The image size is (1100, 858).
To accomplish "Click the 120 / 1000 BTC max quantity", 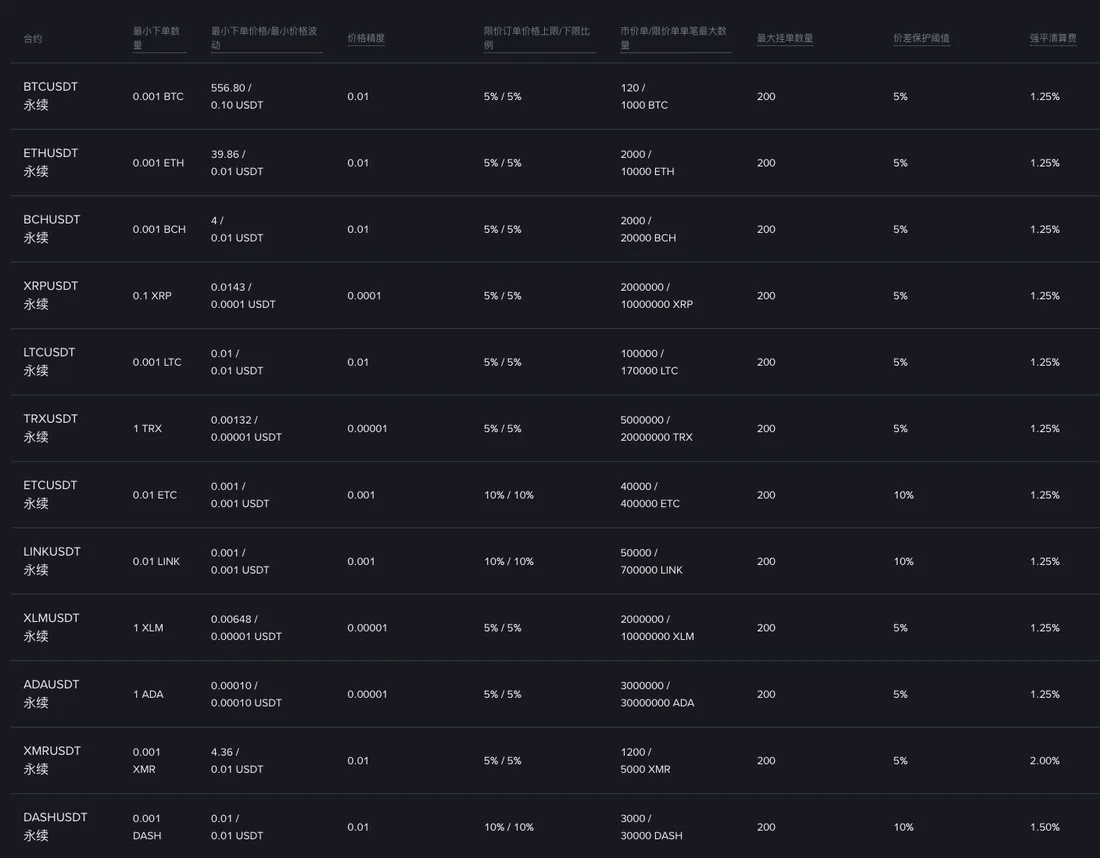I will [644, 96].
